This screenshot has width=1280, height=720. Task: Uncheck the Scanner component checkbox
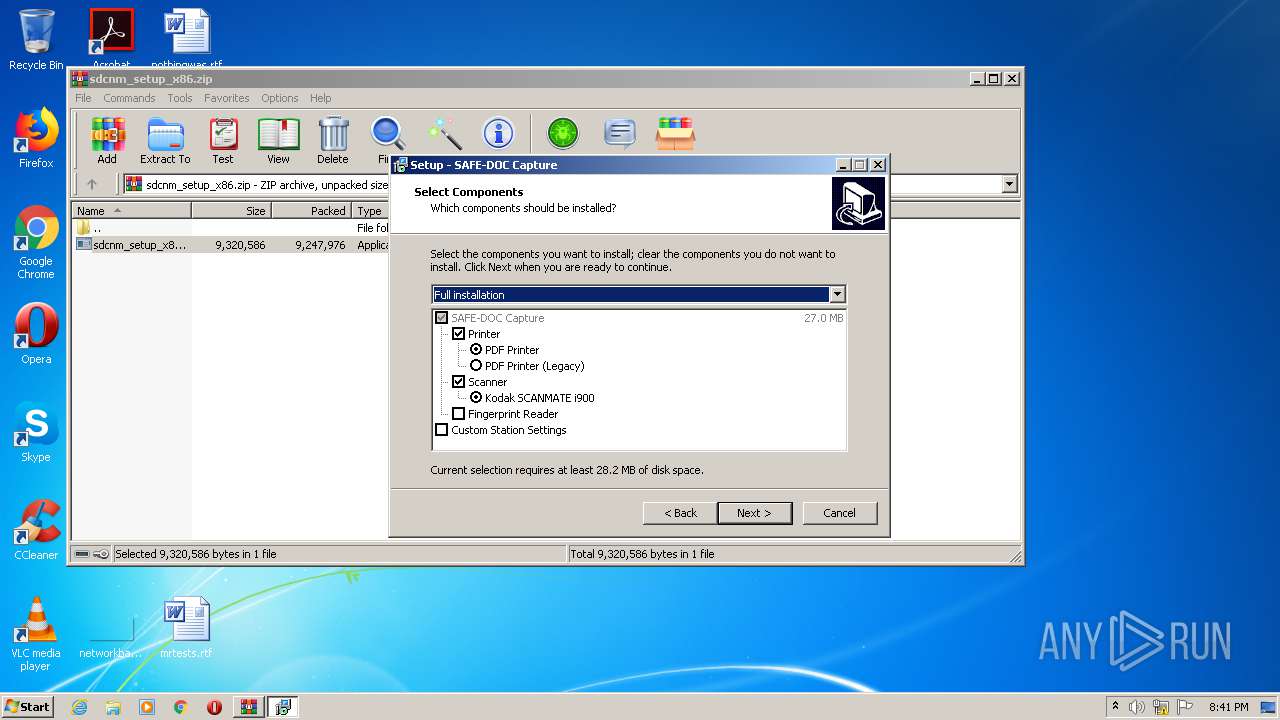(459, 382)
